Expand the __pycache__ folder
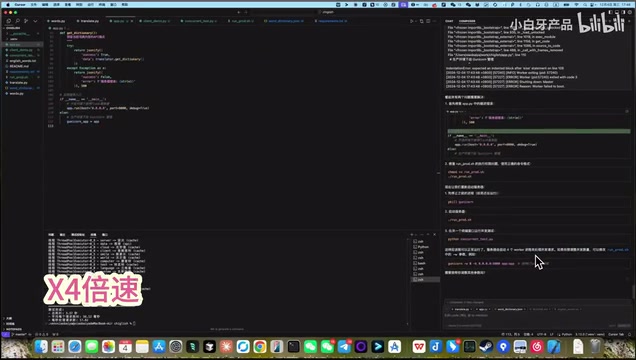 pos(21,34)
